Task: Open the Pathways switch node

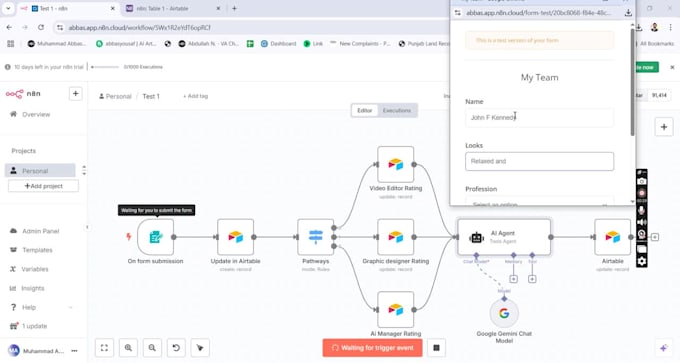Action: tap(316, 237)
